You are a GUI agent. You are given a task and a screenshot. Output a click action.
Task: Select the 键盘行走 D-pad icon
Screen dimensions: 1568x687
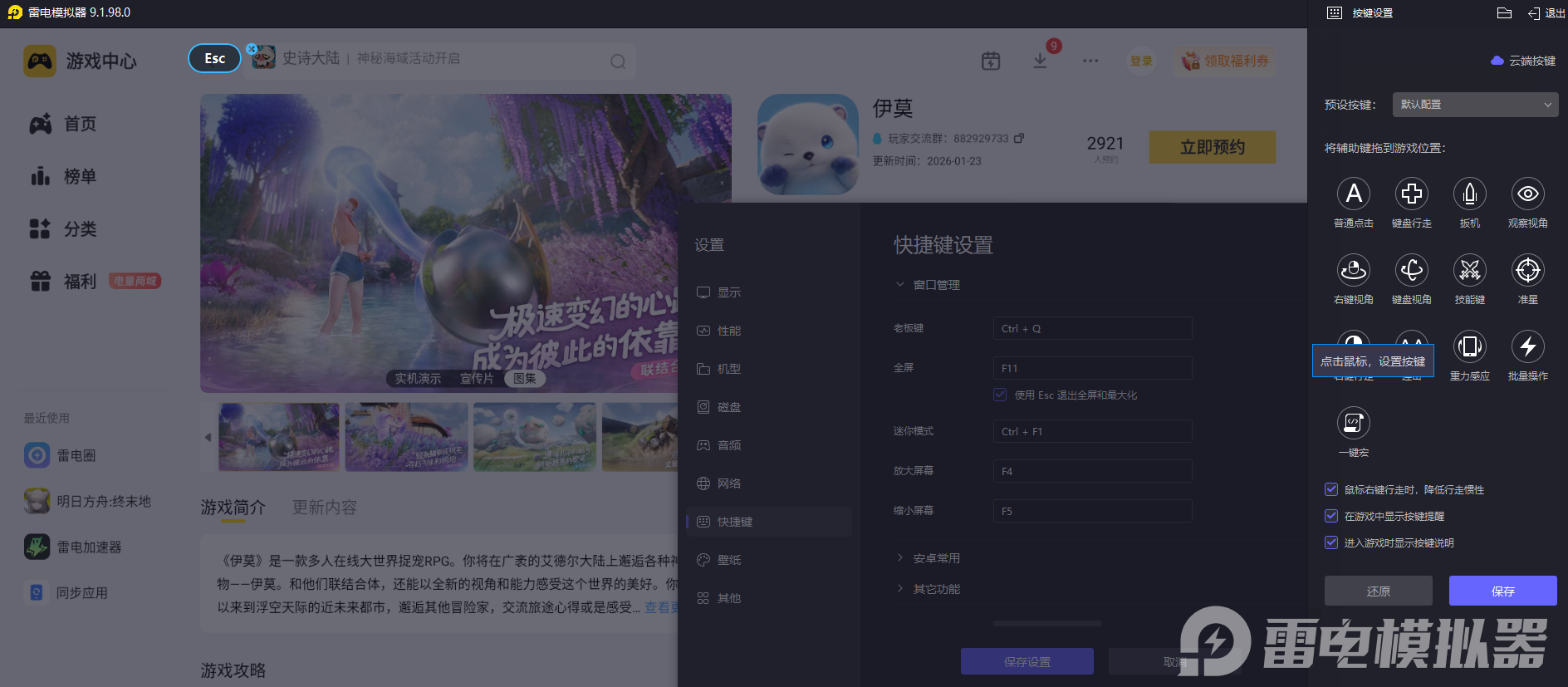[1412, 194]
